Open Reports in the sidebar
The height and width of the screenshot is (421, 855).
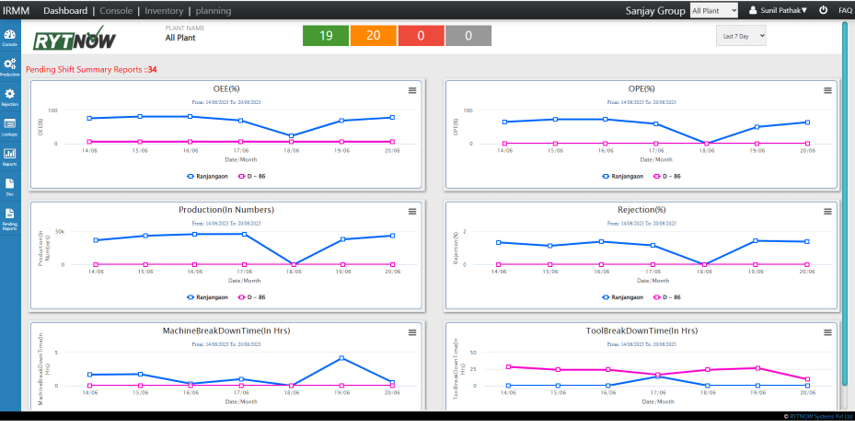(9, 156)
